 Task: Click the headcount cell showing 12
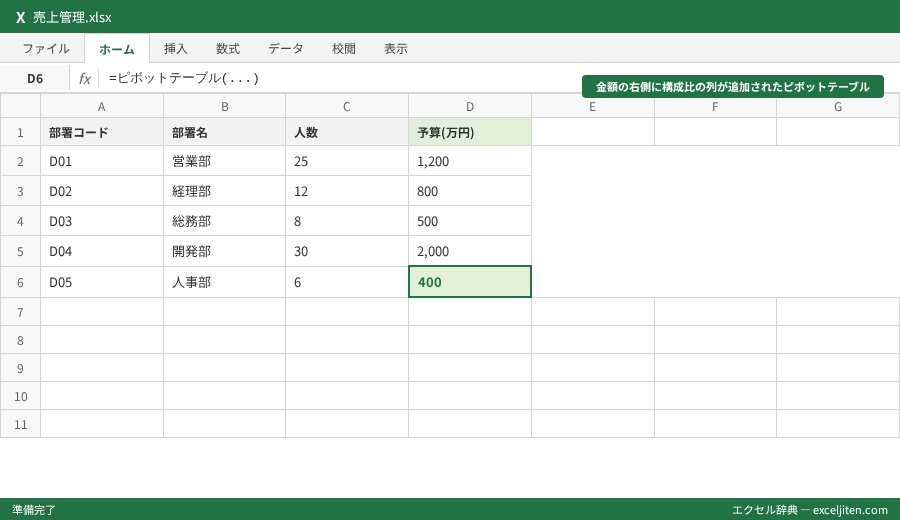coord(347,191)
